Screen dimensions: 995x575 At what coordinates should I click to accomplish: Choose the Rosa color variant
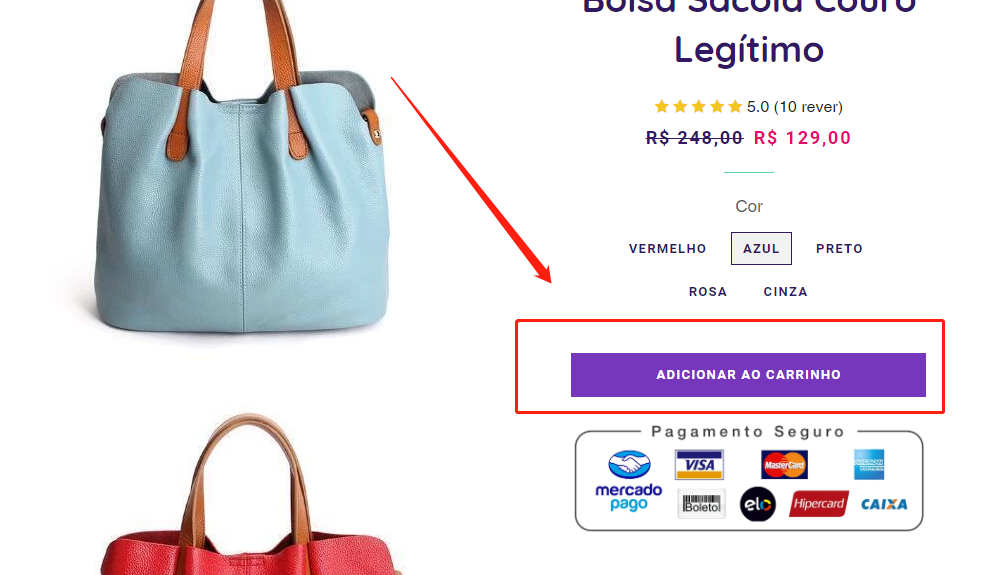click(x=708, y=292)
